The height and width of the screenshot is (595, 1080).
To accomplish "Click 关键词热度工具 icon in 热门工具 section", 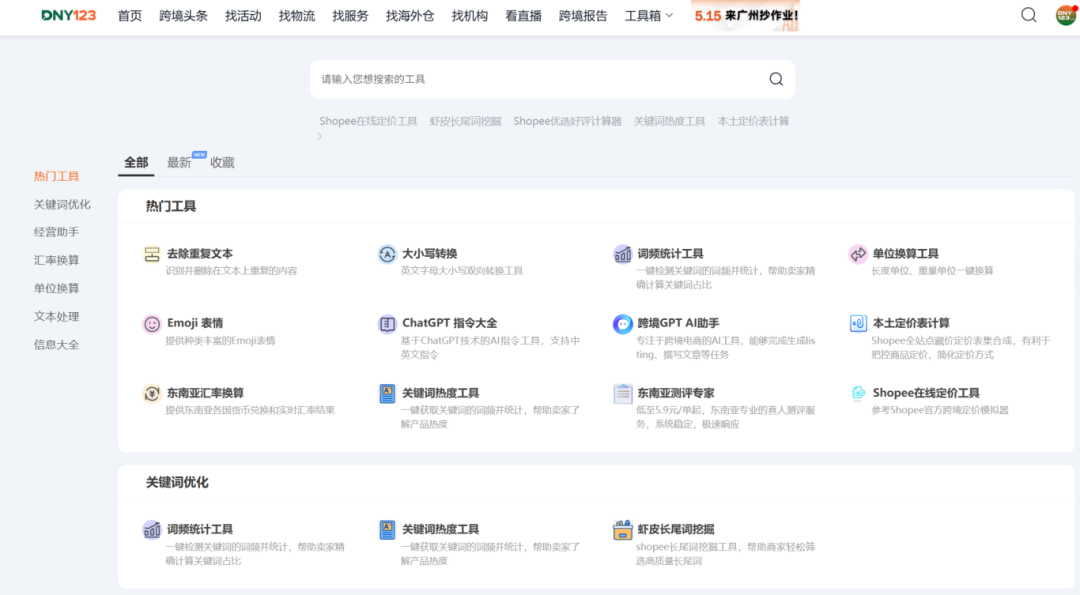I will click(x=387, y=393).
